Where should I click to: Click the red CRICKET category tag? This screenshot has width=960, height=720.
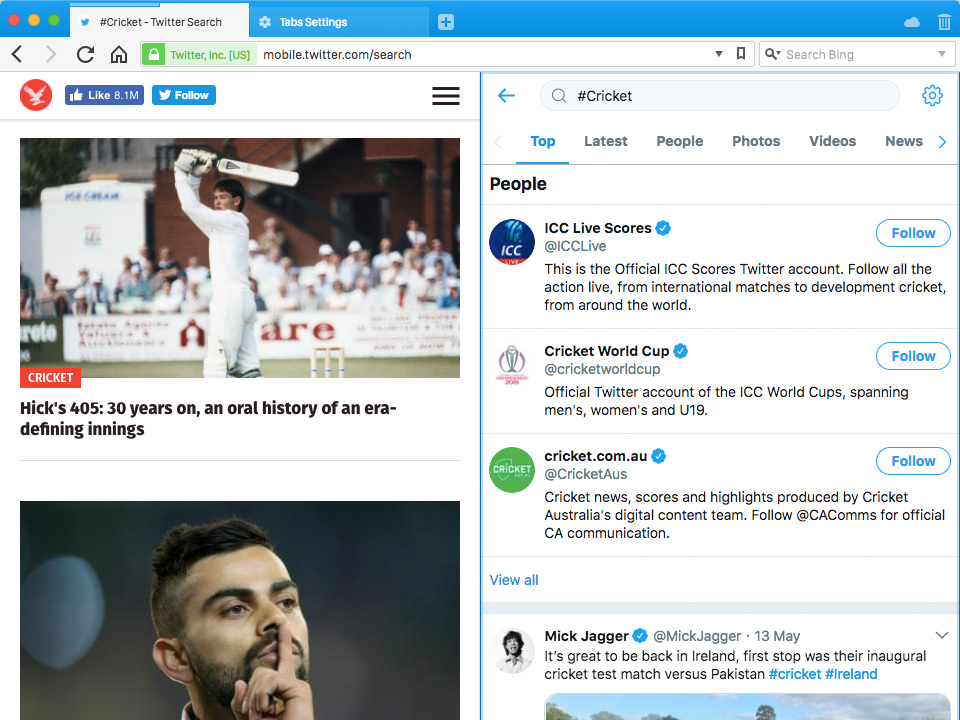[x=50, y=378]
